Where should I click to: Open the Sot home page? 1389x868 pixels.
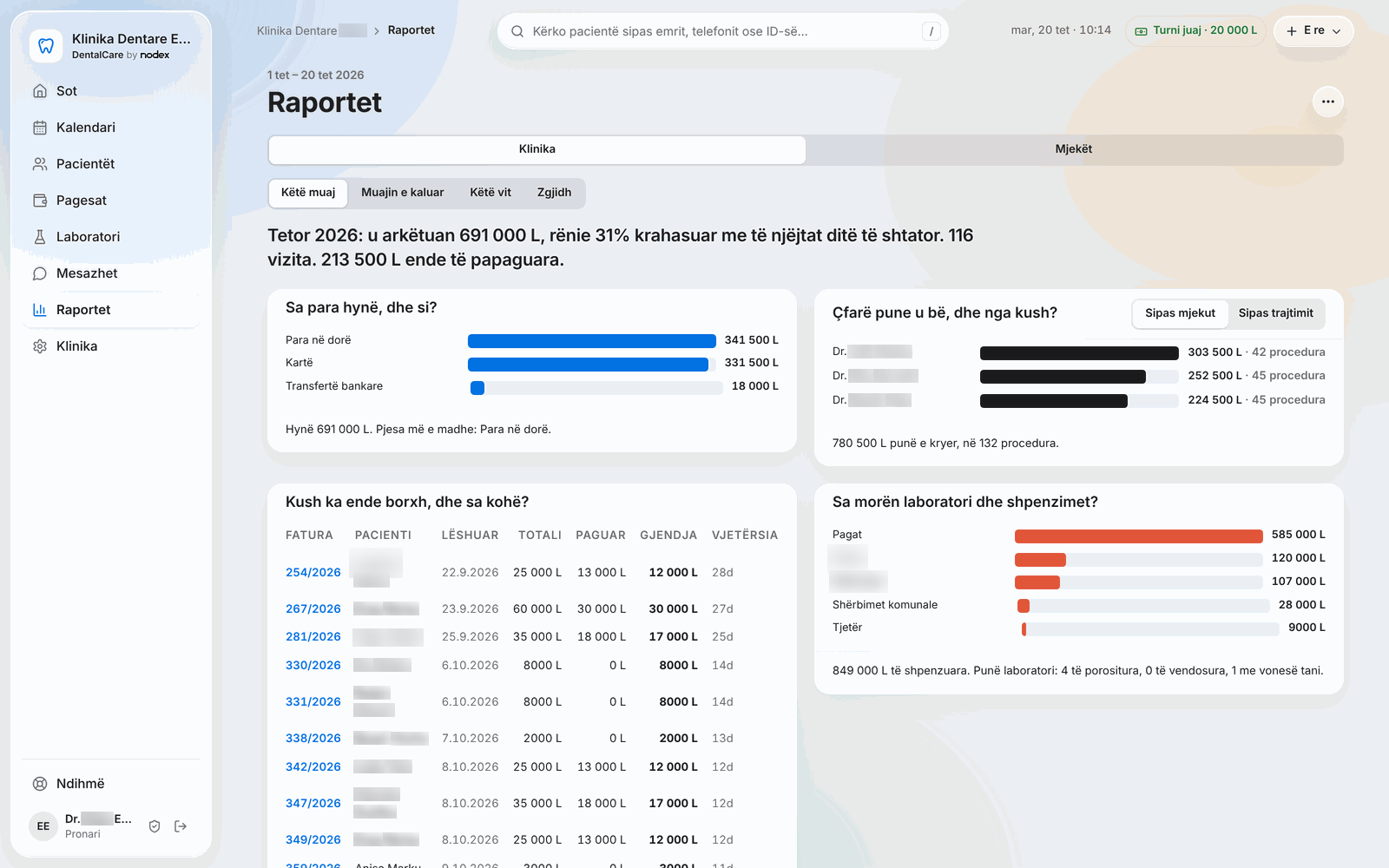coord(111,91)
